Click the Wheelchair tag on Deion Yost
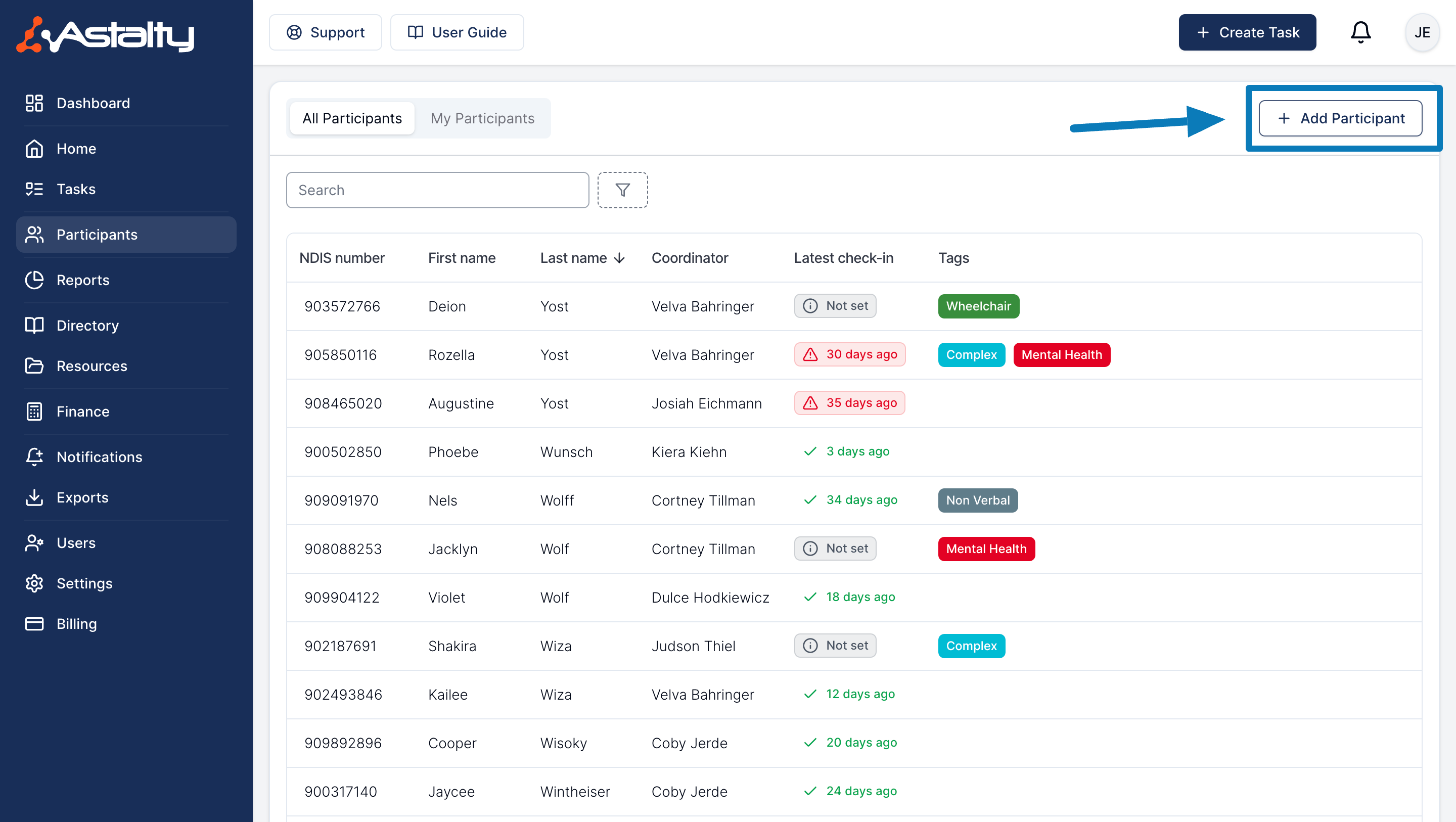This screenshot has width=1456, height=822. tap(978, 306)
